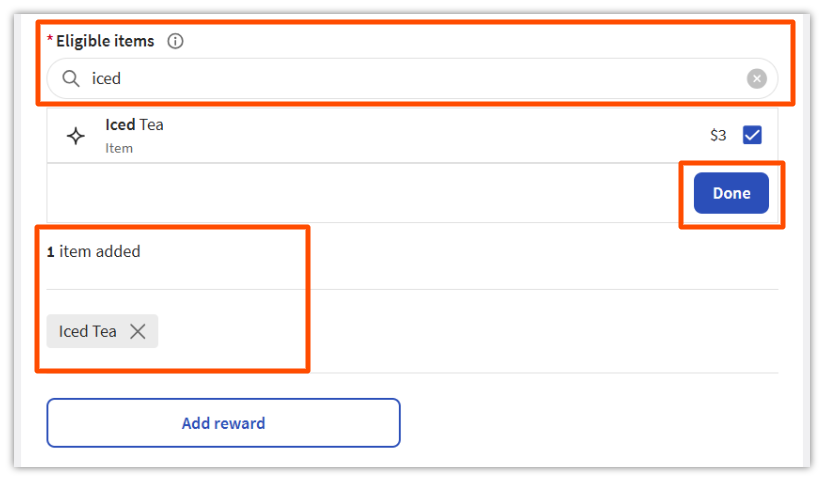Click the magnifying glass search icon
Viewport: 822px width, 477px height.
[70, 78]
